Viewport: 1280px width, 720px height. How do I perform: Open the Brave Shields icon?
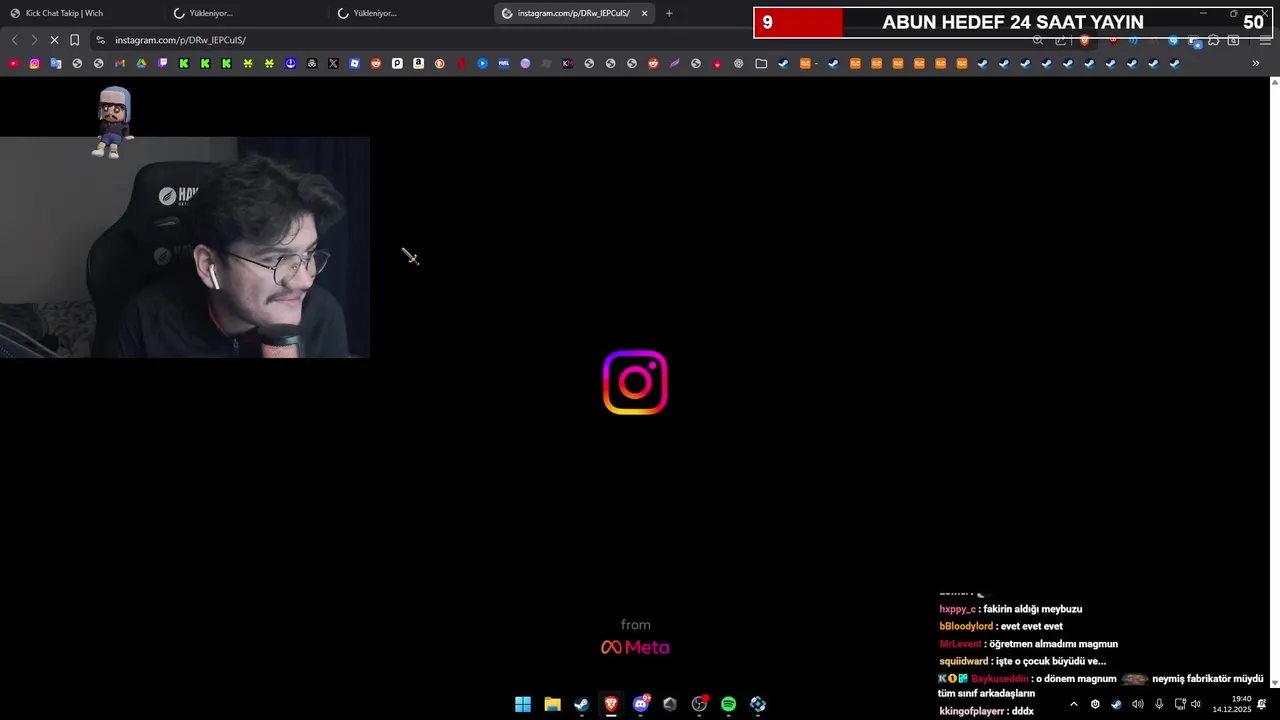point(1084,40)
